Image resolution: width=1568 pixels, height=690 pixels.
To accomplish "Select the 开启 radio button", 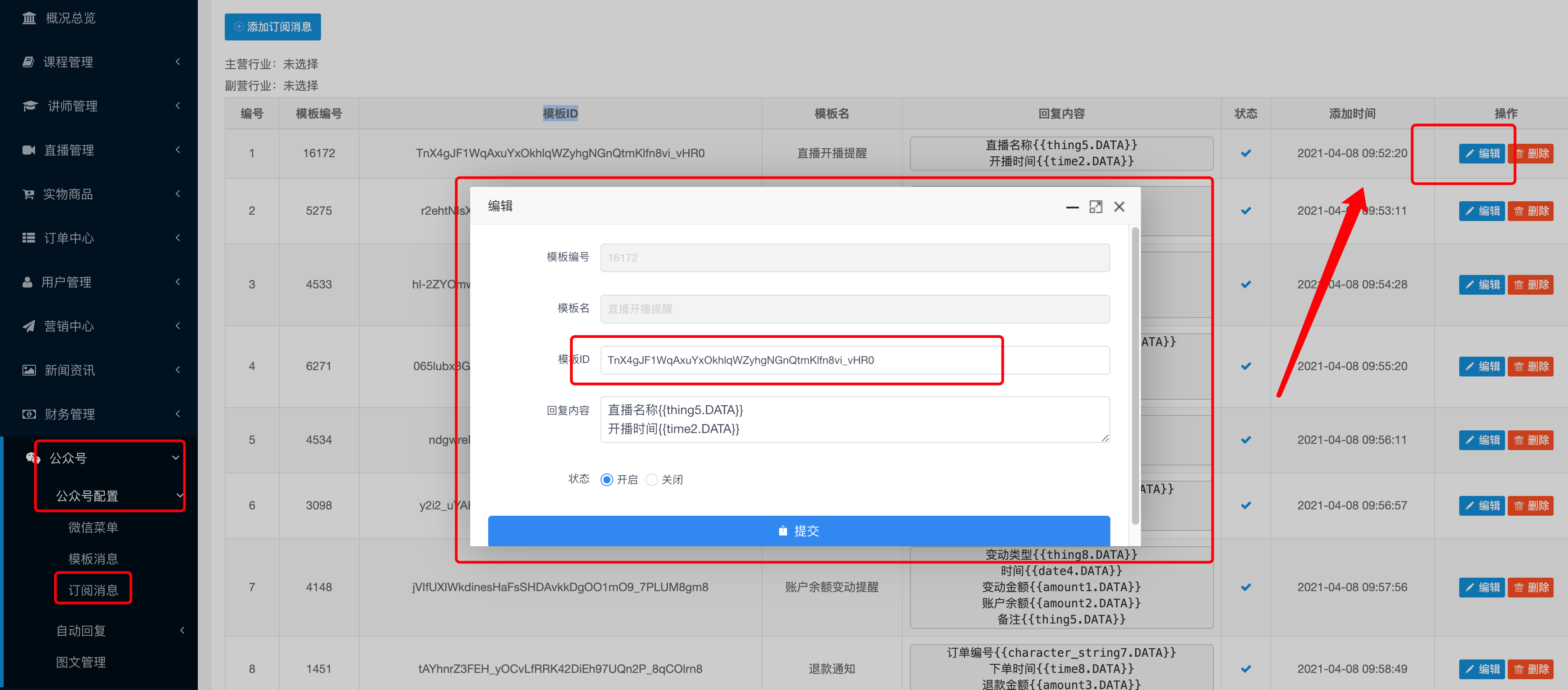I will 606,479.
